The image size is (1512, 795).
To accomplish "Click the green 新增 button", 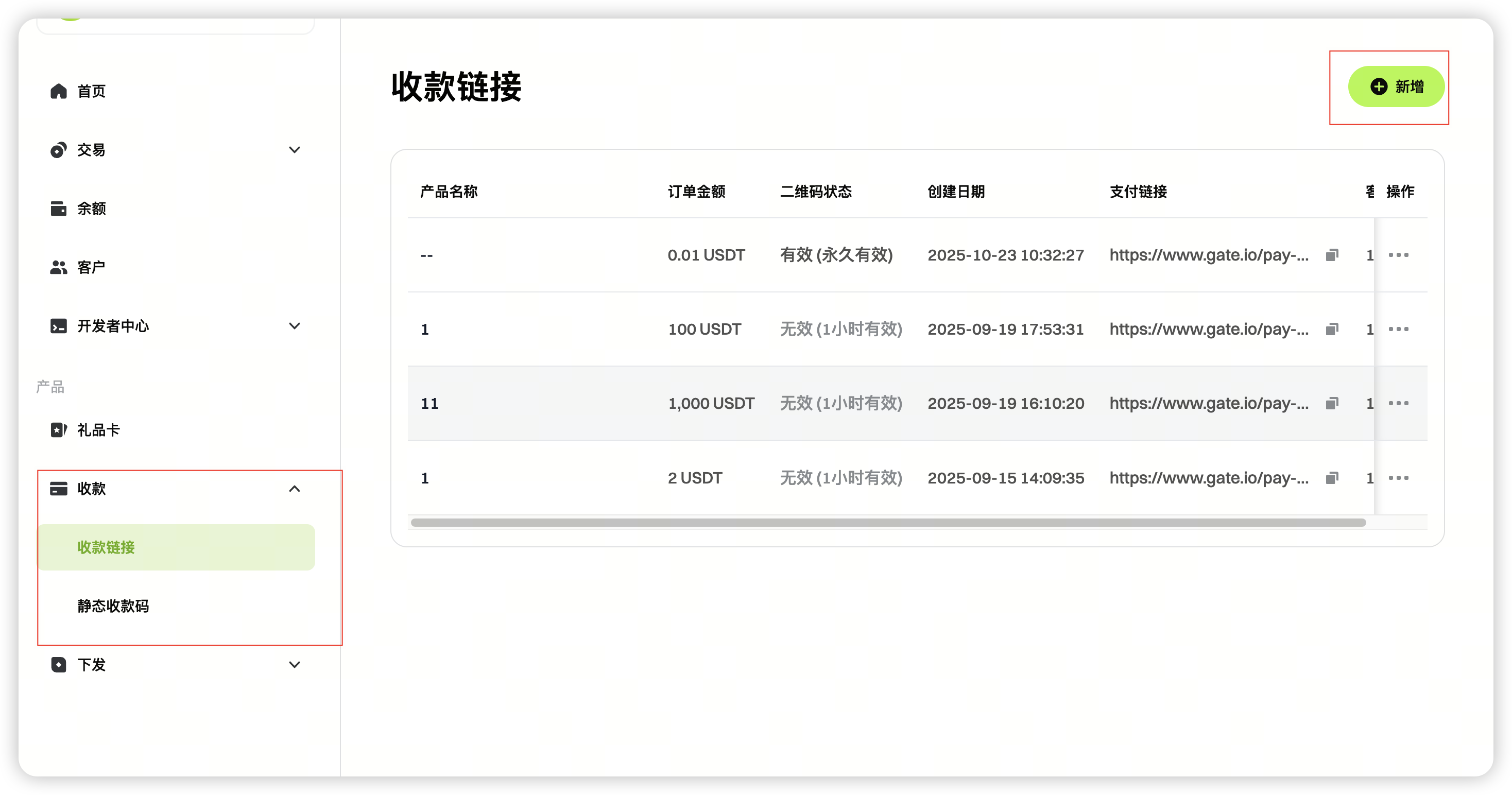I will 1396,87.
